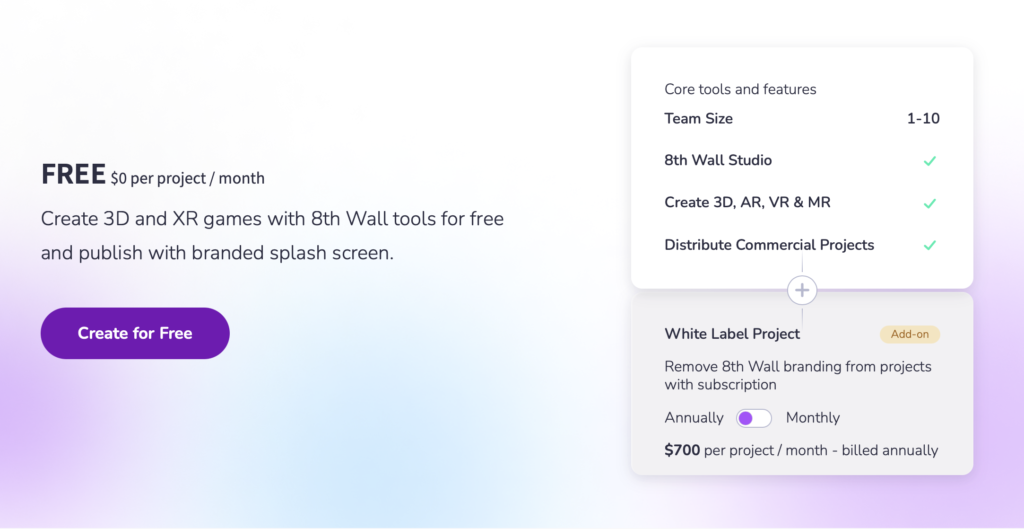The image size is (1024, 529).
Task: Click the Create for Free button
Action: pyautogui.click(x=135, y=333)
